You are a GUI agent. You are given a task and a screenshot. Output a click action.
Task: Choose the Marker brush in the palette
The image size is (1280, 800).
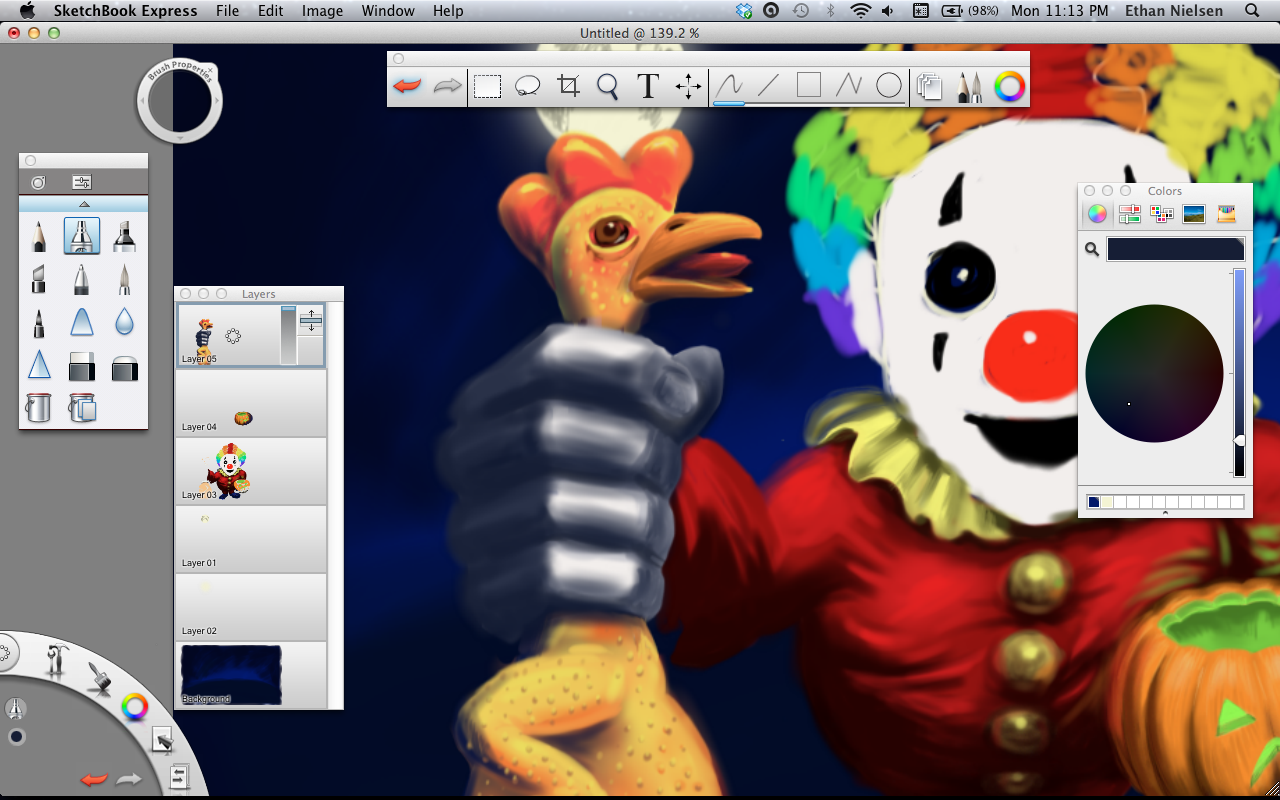click(x=125, y=236)
